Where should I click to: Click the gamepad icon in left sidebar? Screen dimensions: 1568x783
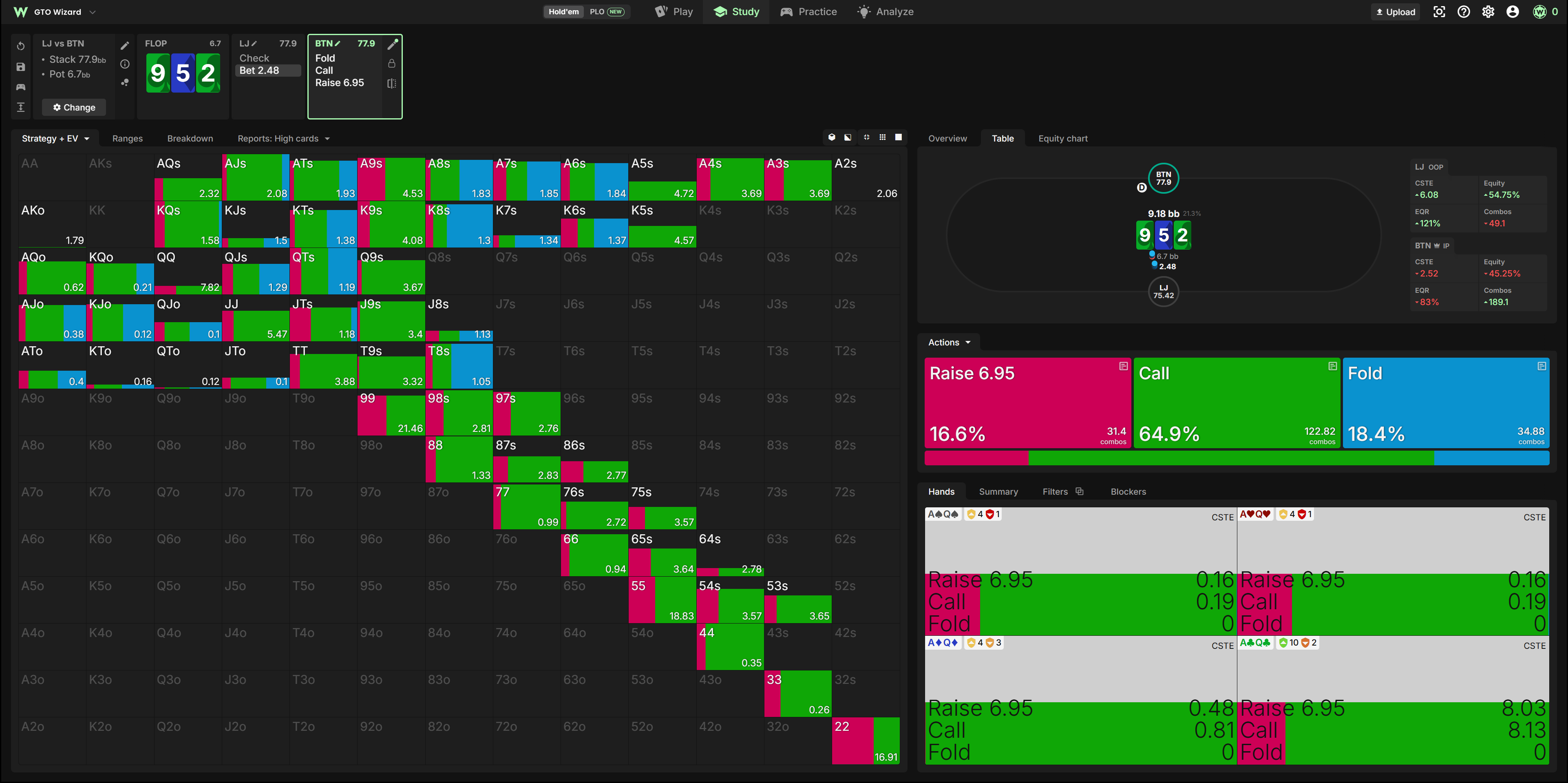pyautogui.click(x=21, y=87)
